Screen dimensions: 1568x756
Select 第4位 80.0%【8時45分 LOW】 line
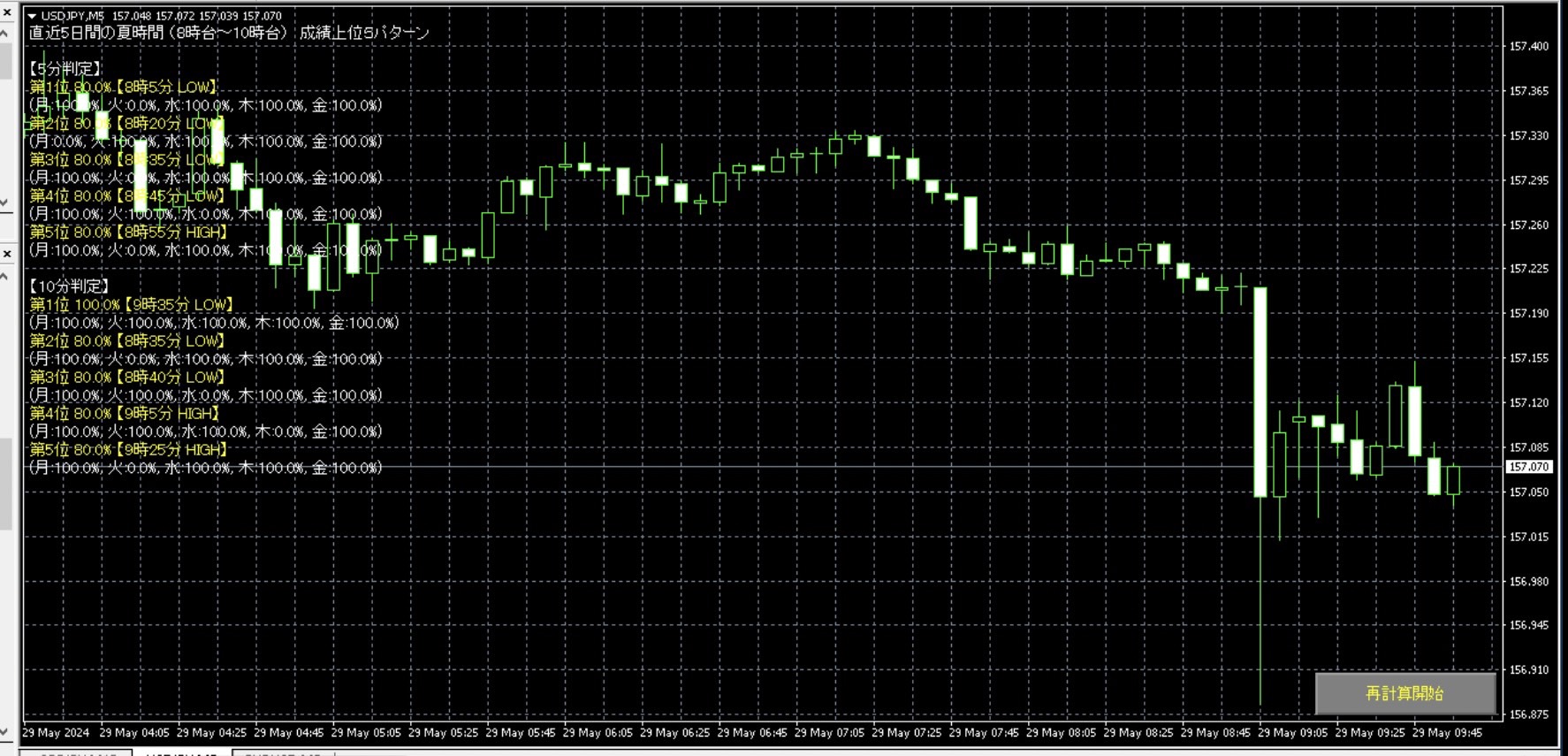[x=126, y=196]
